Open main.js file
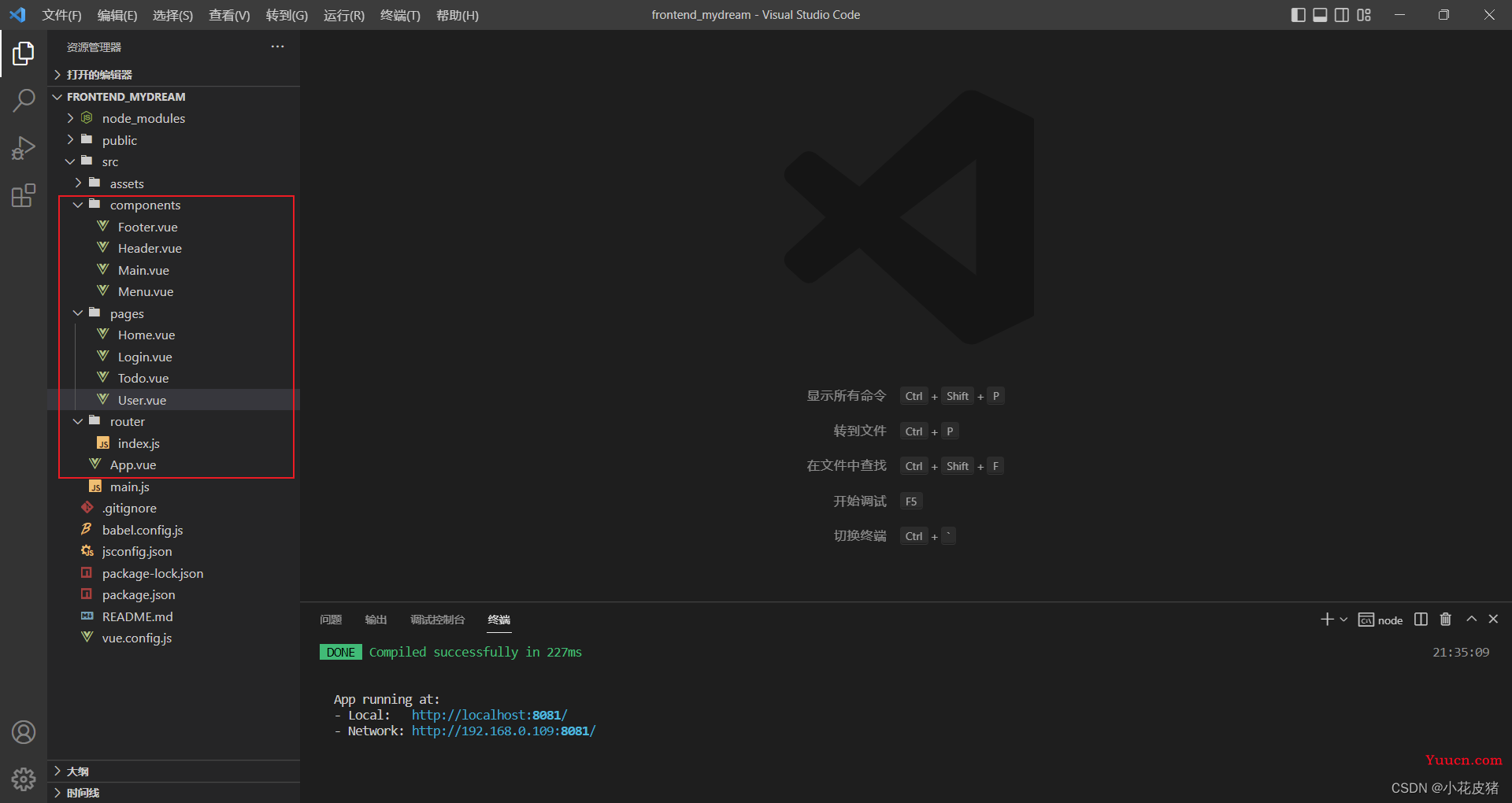1512x803 pixels. (174, 487)
